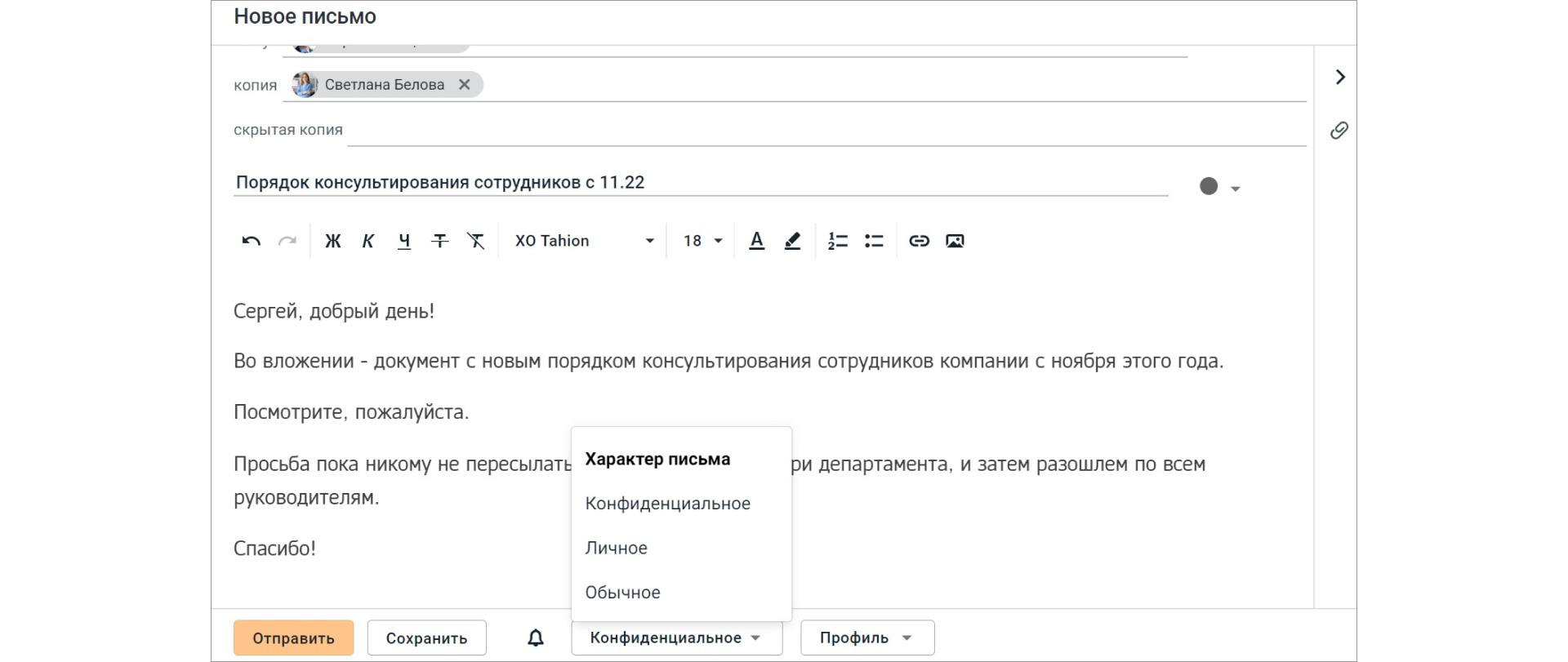1568x662 pixels.
Task: Click the highlight marker icon
Action: [792, 241]
